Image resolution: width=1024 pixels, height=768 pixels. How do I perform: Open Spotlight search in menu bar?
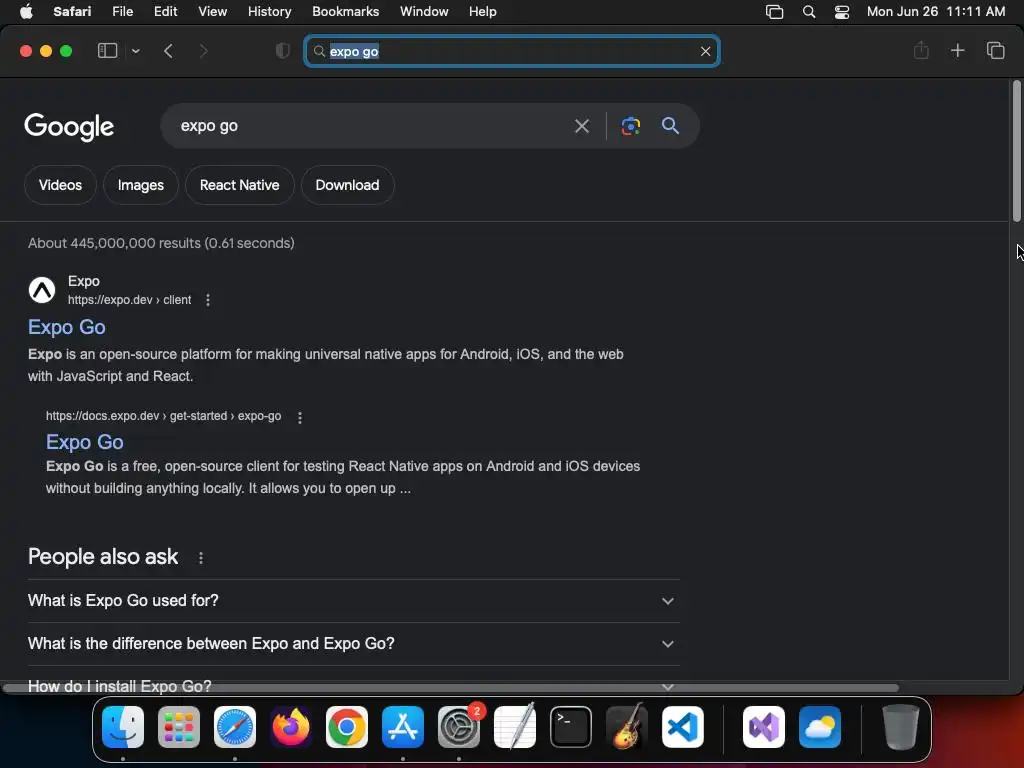[808, 12]
